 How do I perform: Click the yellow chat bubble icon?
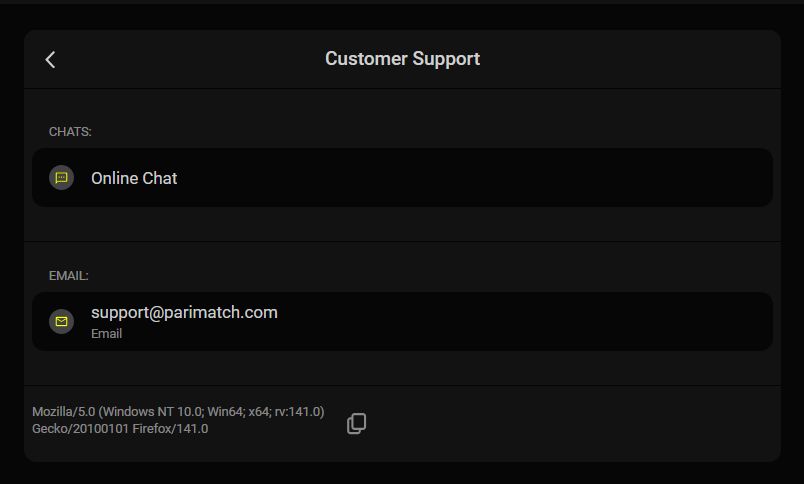pyautogui.click(x=62, y=178)
